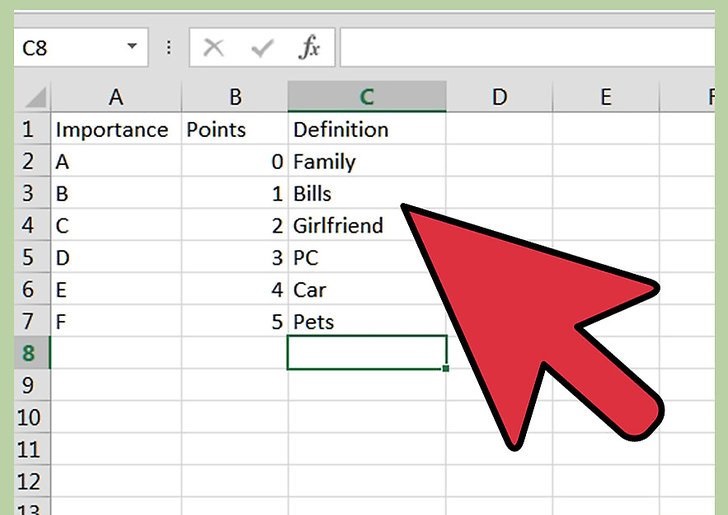The image size is (728, 515).
Task: Select column C header
Action: 366,97
